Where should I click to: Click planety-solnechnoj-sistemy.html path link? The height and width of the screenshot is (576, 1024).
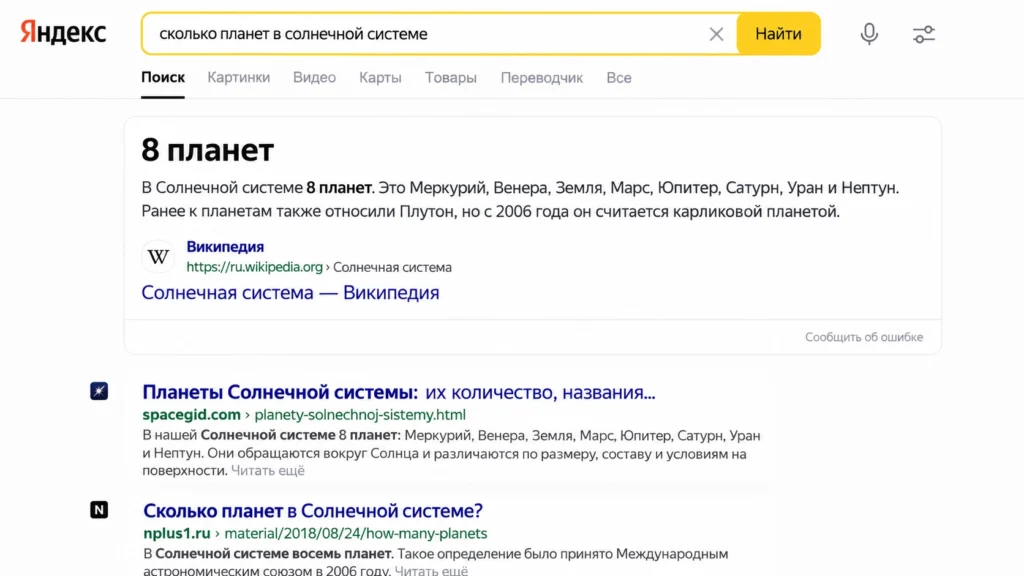pyautogui.click(x=360, y=415)
